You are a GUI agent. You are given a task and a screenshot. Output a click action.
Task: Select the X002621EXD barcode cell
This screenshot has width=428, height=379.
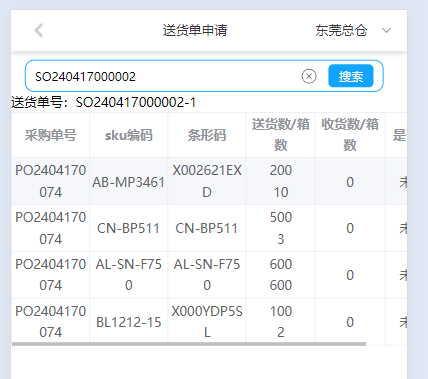click(x=207, y=181)
